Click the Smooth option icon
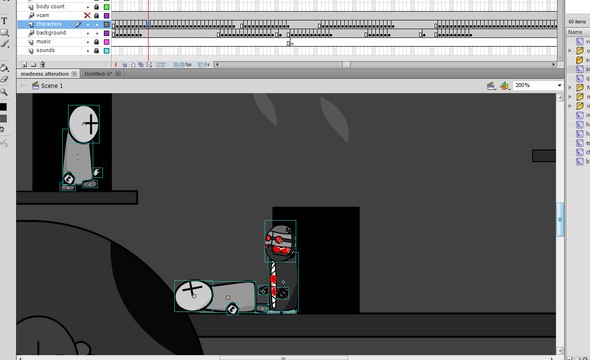 4,143
